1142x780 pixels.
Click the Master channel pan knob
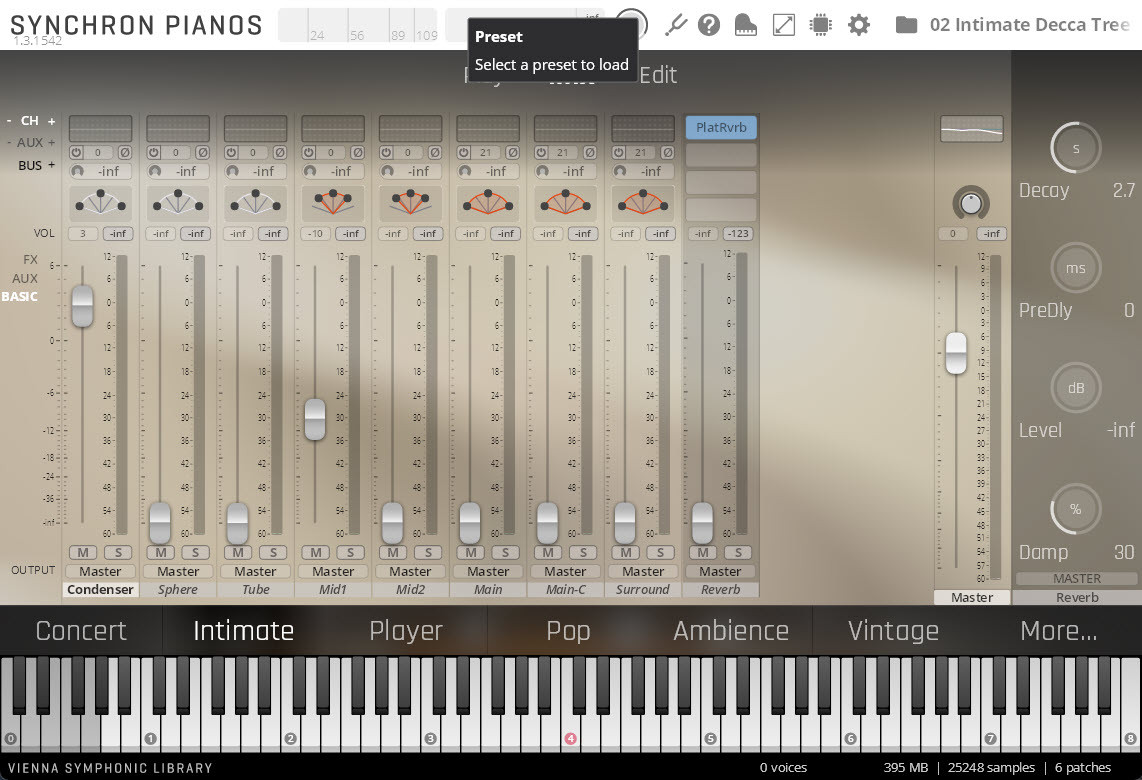[971, 203]
